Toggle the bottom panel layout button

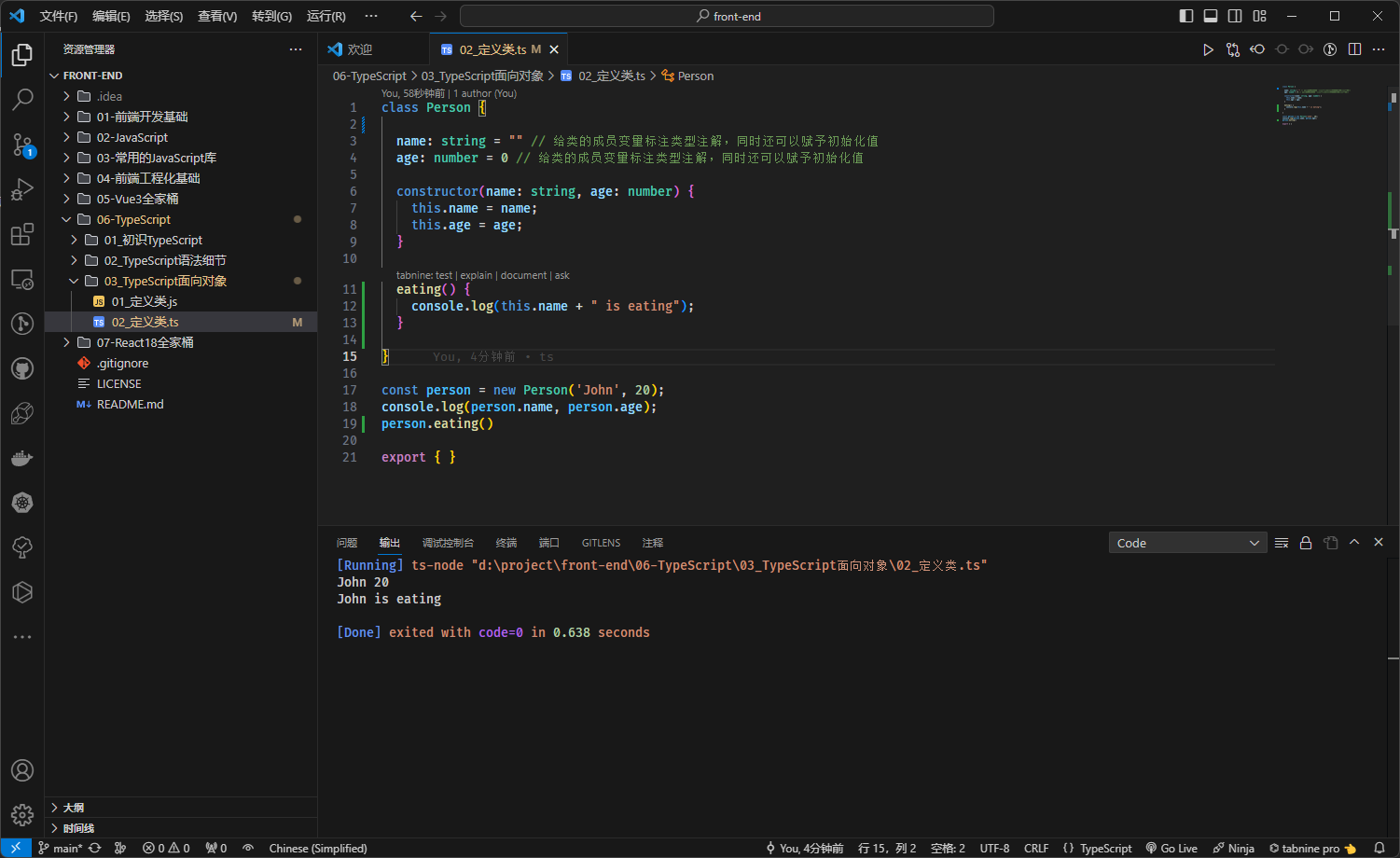pos(1211,16)
